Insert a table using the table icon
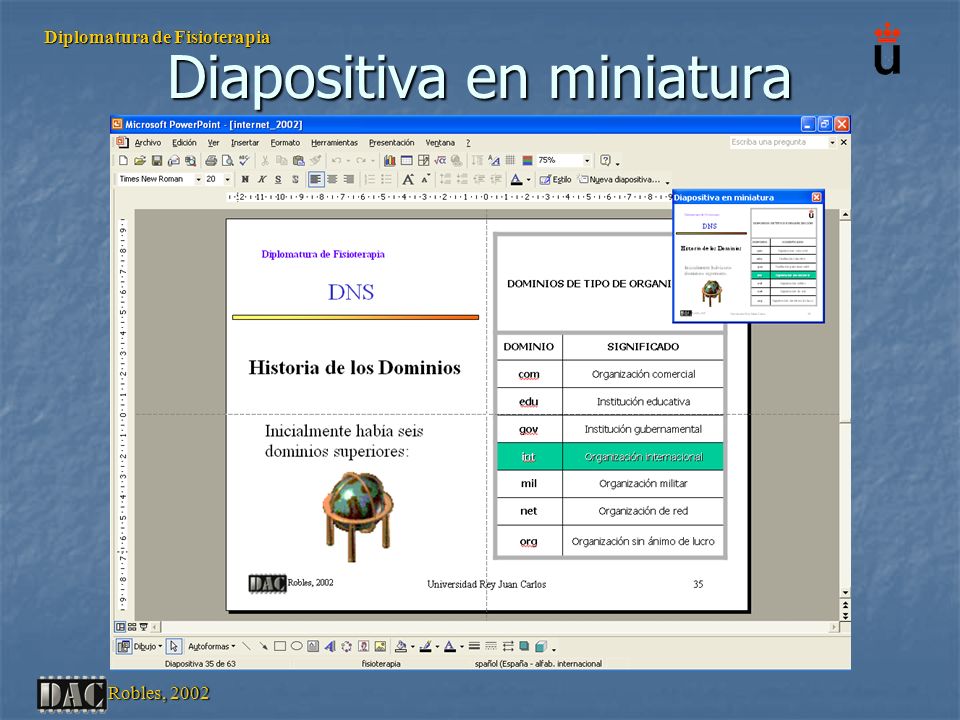The image size is (960, 720). 407,160
